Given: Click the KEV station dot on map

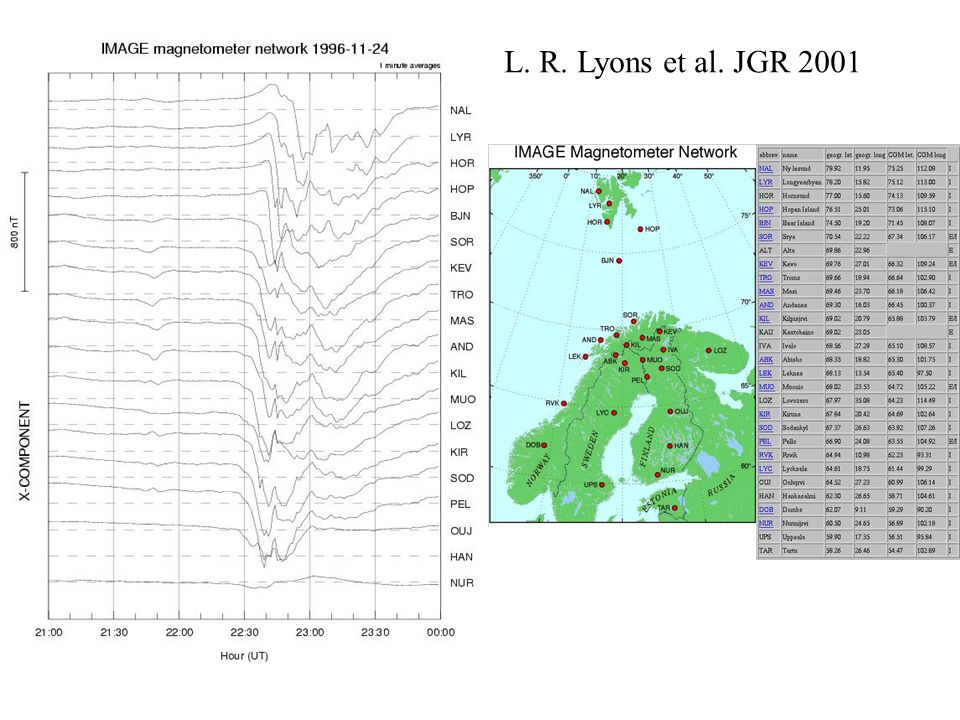Looking at the screenshot, I should (659, 331).
